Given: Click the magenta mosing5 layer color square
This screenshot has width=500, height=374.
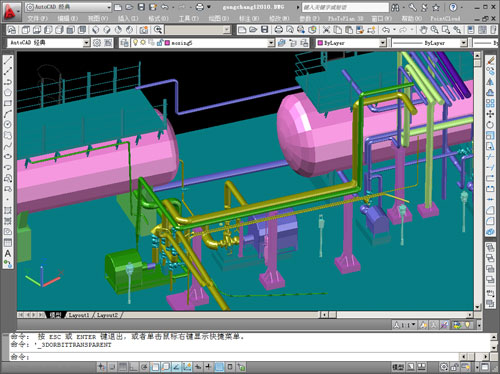Looking at the screenshot, I should tap(167, 43).
